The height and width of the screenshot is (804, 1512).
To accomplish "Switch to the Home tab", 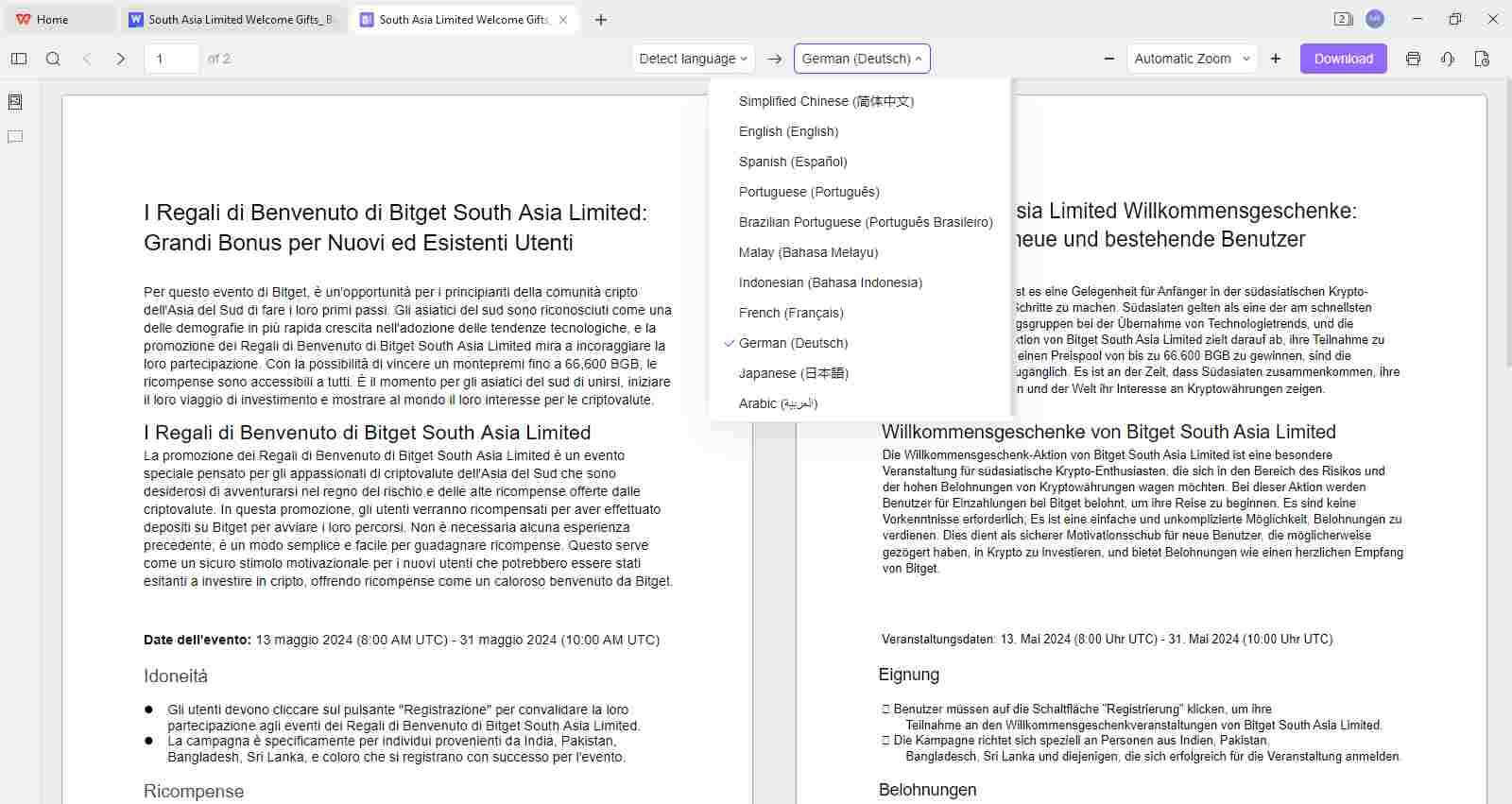I will (x=59, y=19).
